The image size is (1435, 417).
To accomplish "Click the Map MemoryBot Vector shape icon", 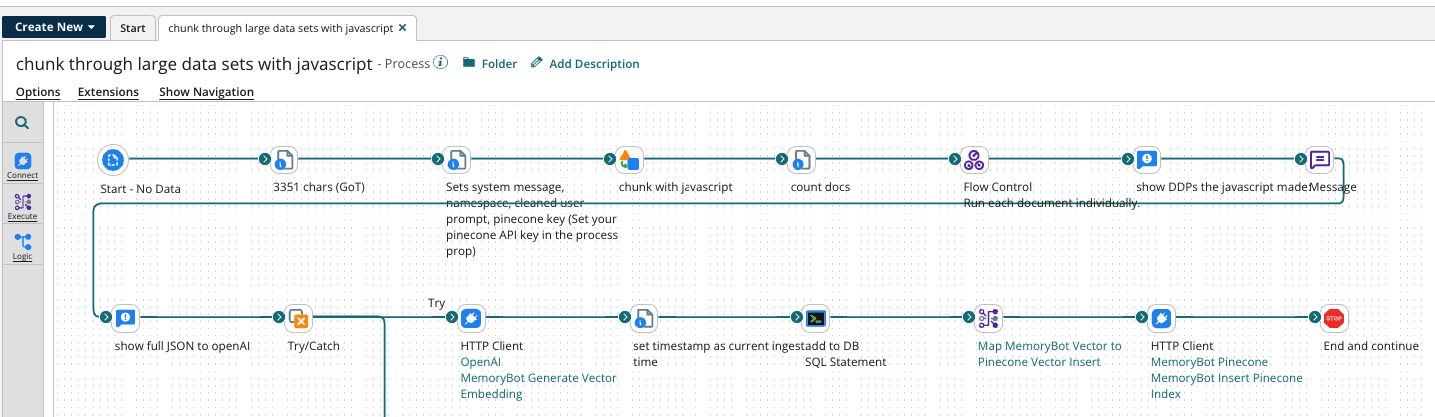I will [x=989, y=318].
